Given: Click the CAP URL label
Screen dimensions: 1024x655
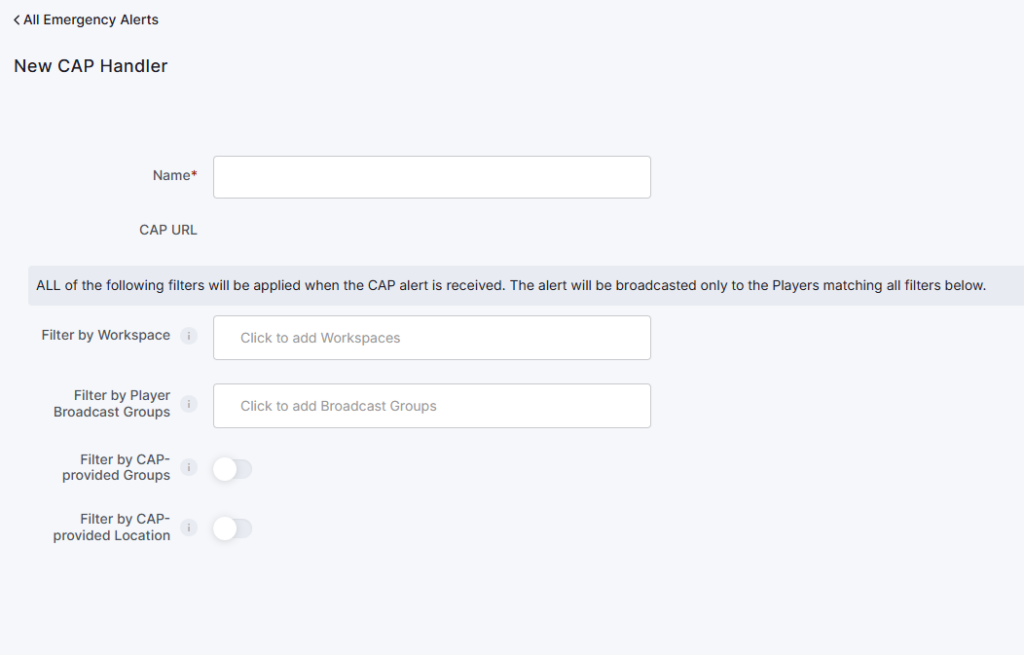Looking at the screenshot, I should click(168, 230).
